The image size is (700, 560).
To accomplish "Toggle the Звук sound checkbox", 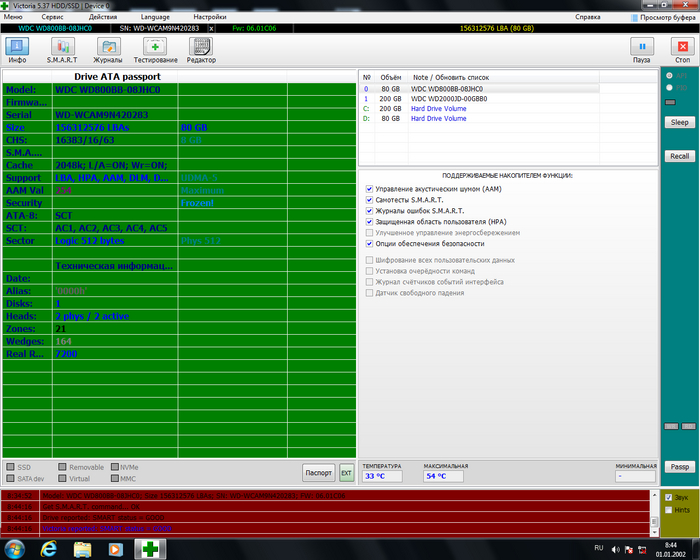I will 669,497.
